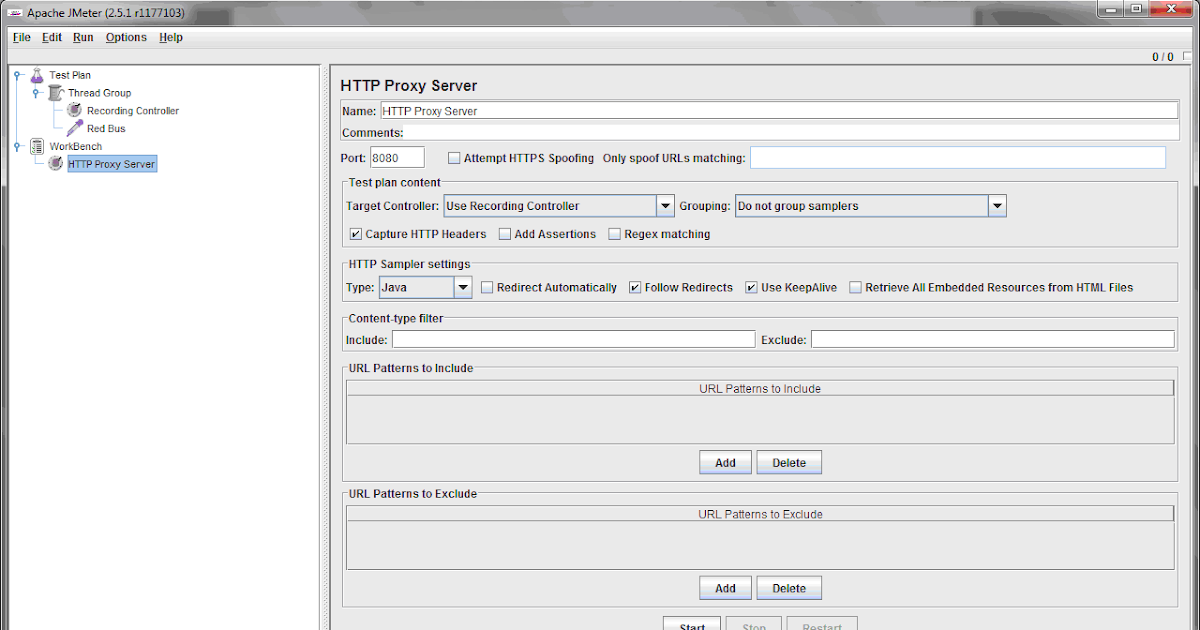
Task: Collapse the Thread Group tree node
Action: coord(37,93)
